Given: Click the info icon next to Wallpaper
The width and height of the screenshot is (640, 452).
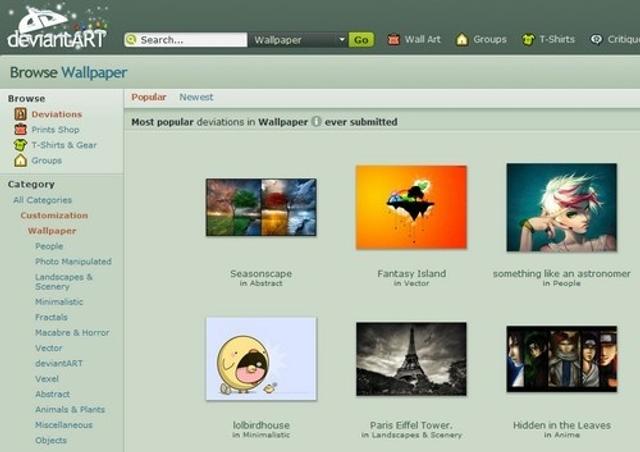Looking at the screenshot, I should tap(316, 122).
